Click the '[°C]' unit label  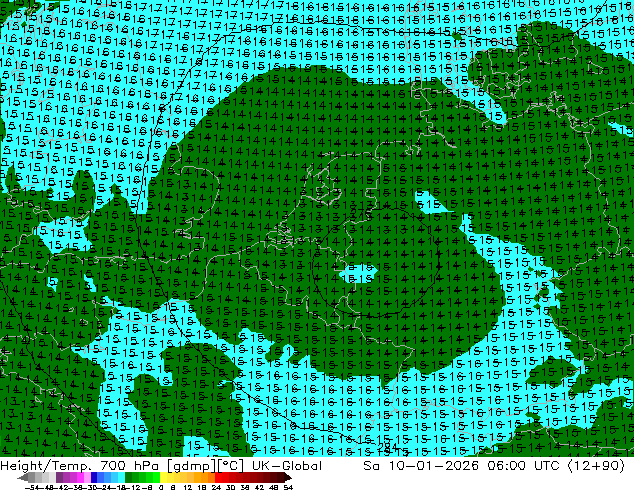pos(230,466)
